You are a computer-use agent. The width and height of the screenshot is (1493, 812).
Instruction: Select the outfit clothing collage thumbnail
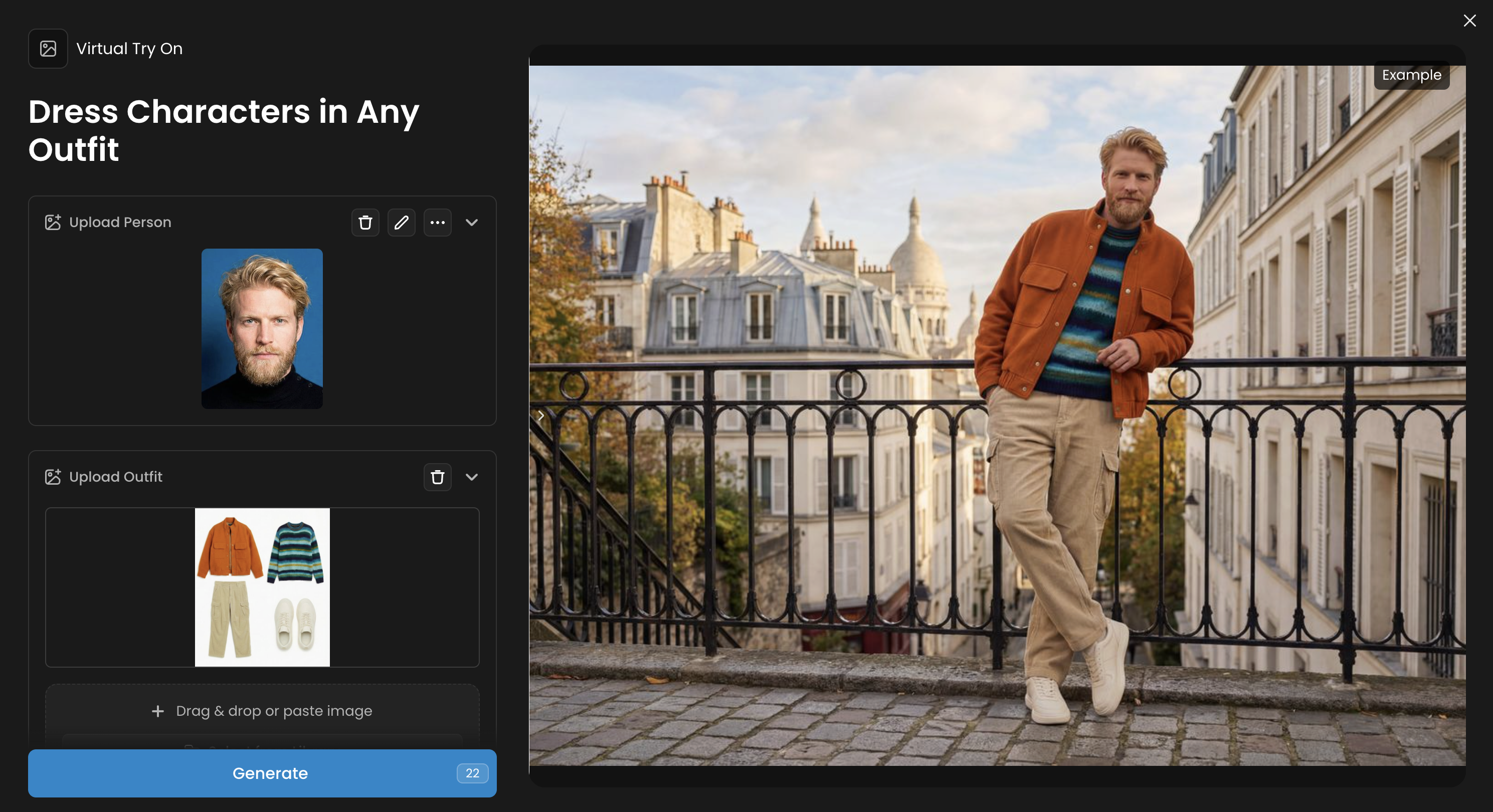click(x=262, y=587)
